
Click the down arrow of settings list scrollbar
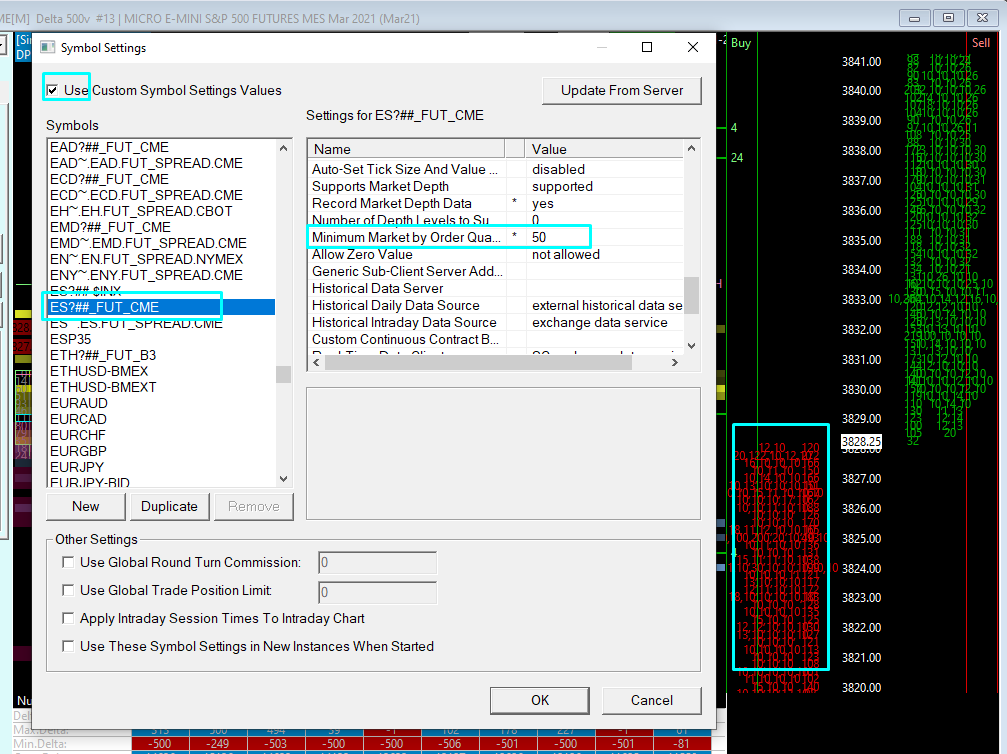[x=692, y=346]
